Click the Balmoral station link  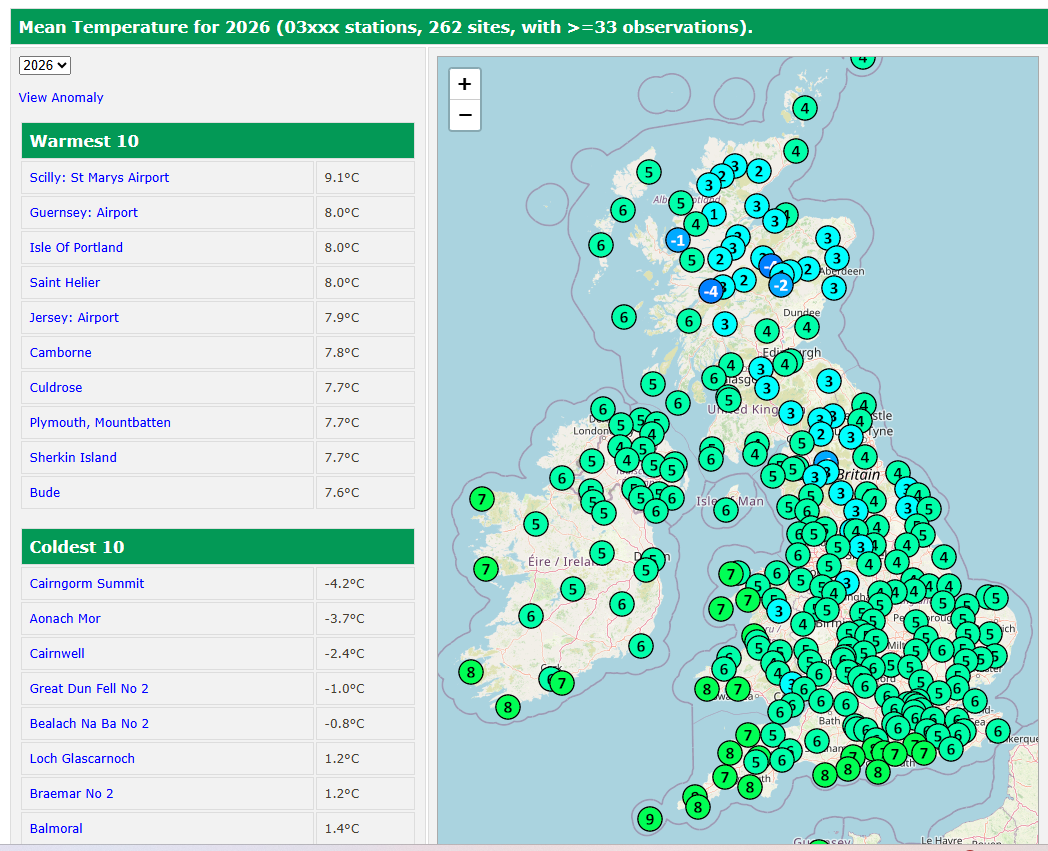point(56,828)
